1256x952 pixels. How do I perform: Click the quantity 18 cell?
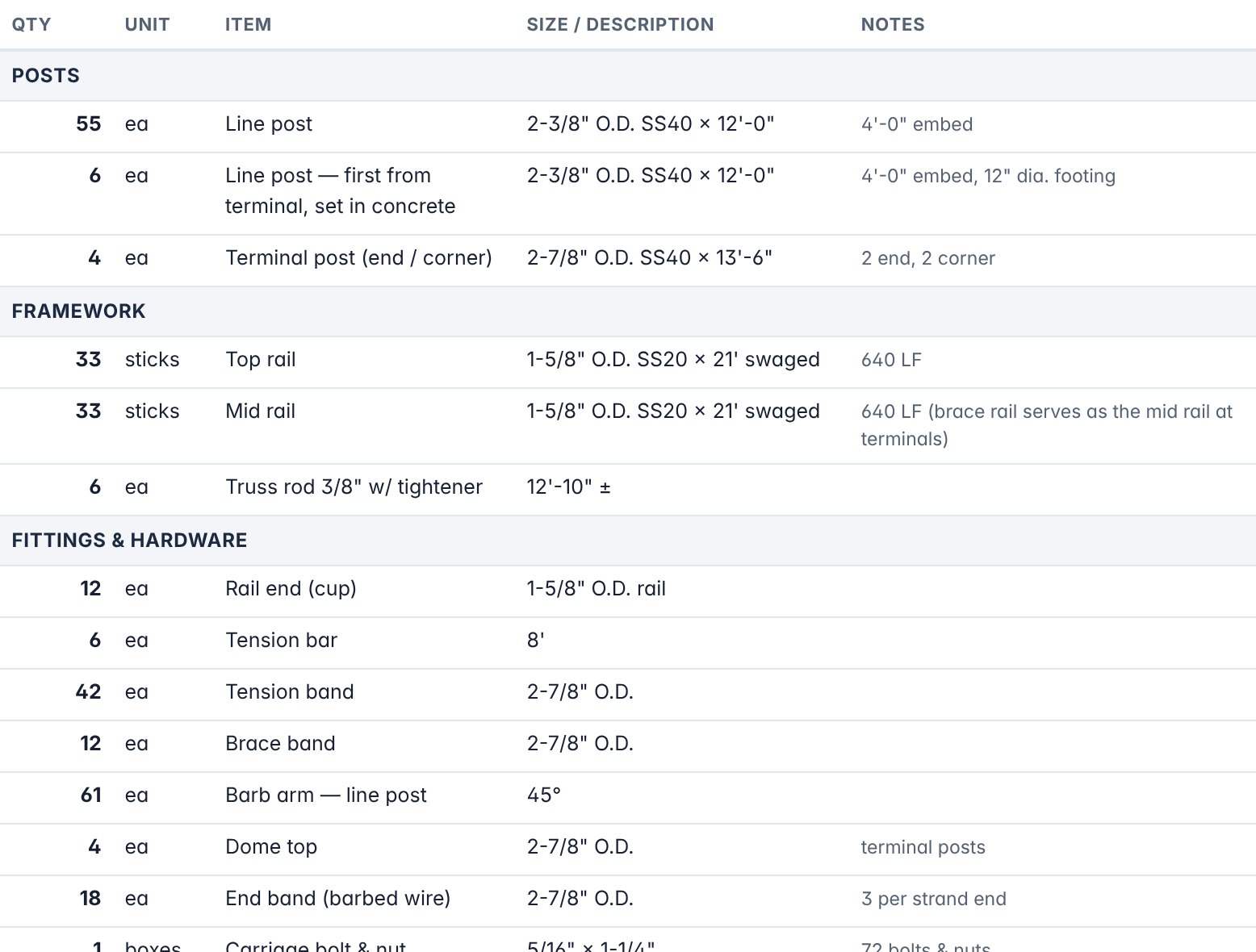click(90, 899)
